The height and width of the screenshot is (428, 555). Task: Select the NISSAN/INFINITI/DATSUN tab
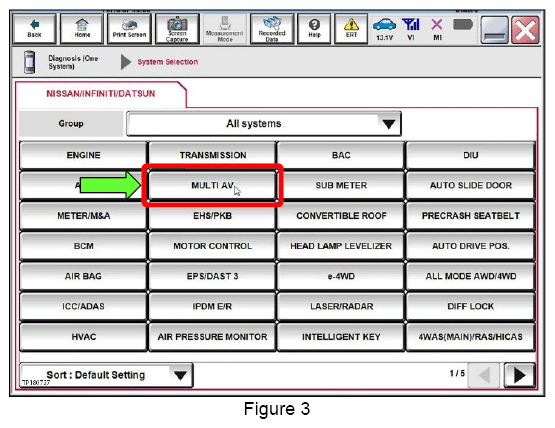coord(101,94)
